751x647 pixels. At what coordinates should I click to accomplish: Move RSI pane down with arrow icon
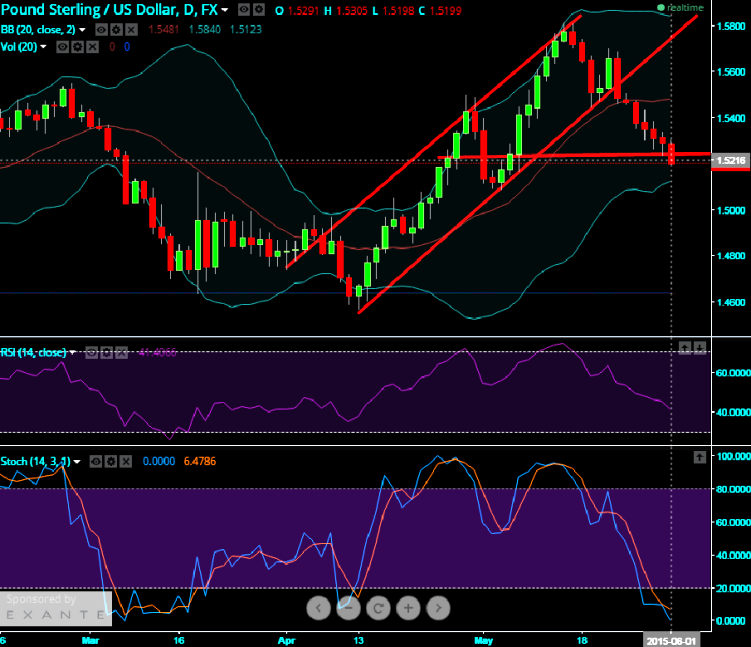point(700,348)
